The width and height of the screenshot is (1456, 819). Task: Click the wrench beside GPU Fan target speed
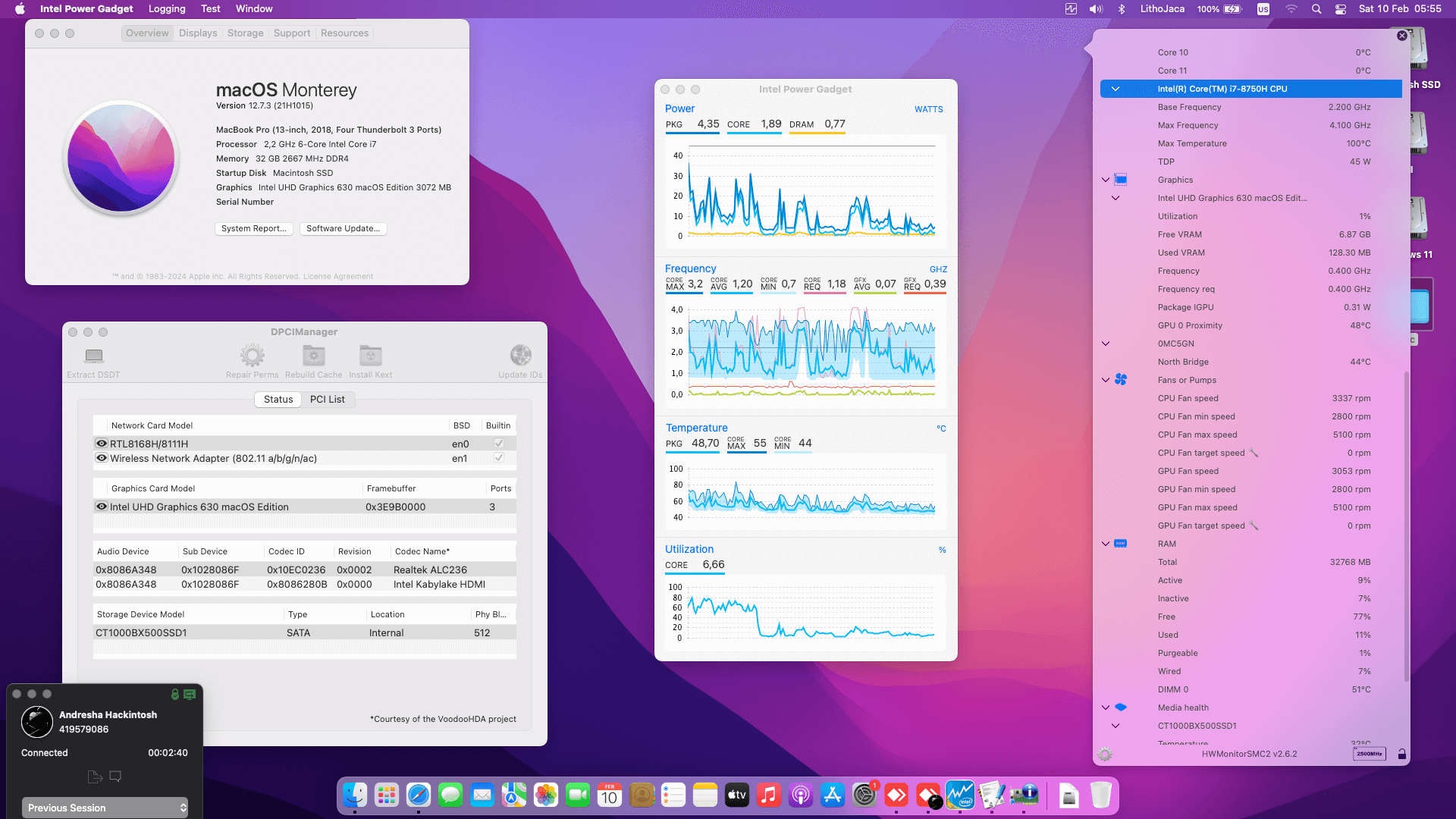pyautogui.click(x=1254, y=526)
